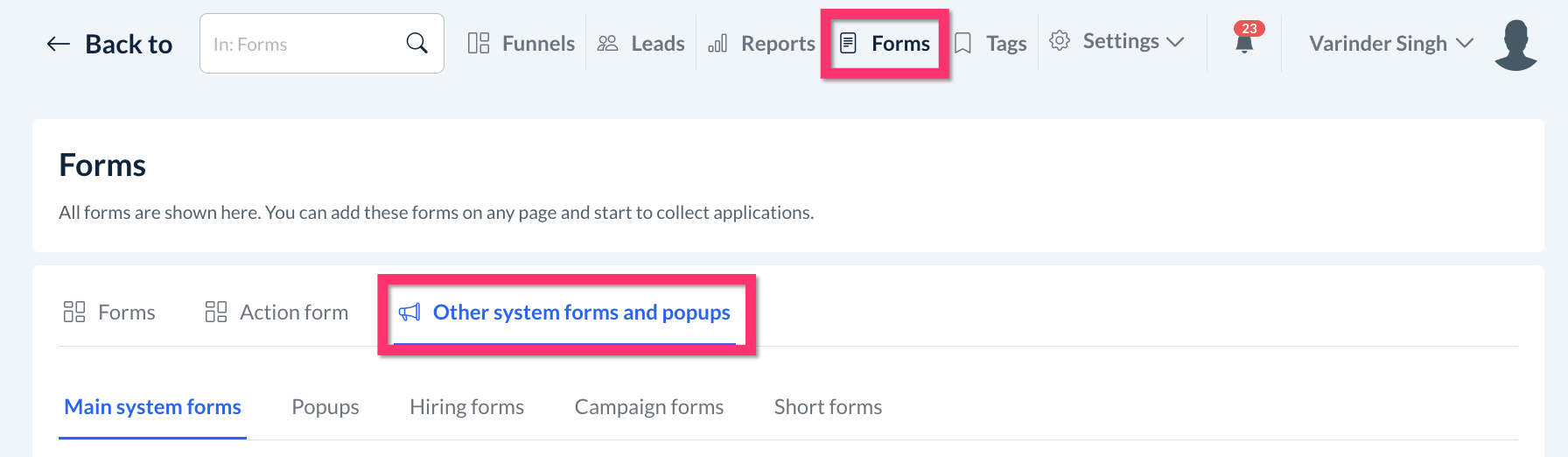Click the search magnifier icon

pyautogui.click(x=417, y=43)
